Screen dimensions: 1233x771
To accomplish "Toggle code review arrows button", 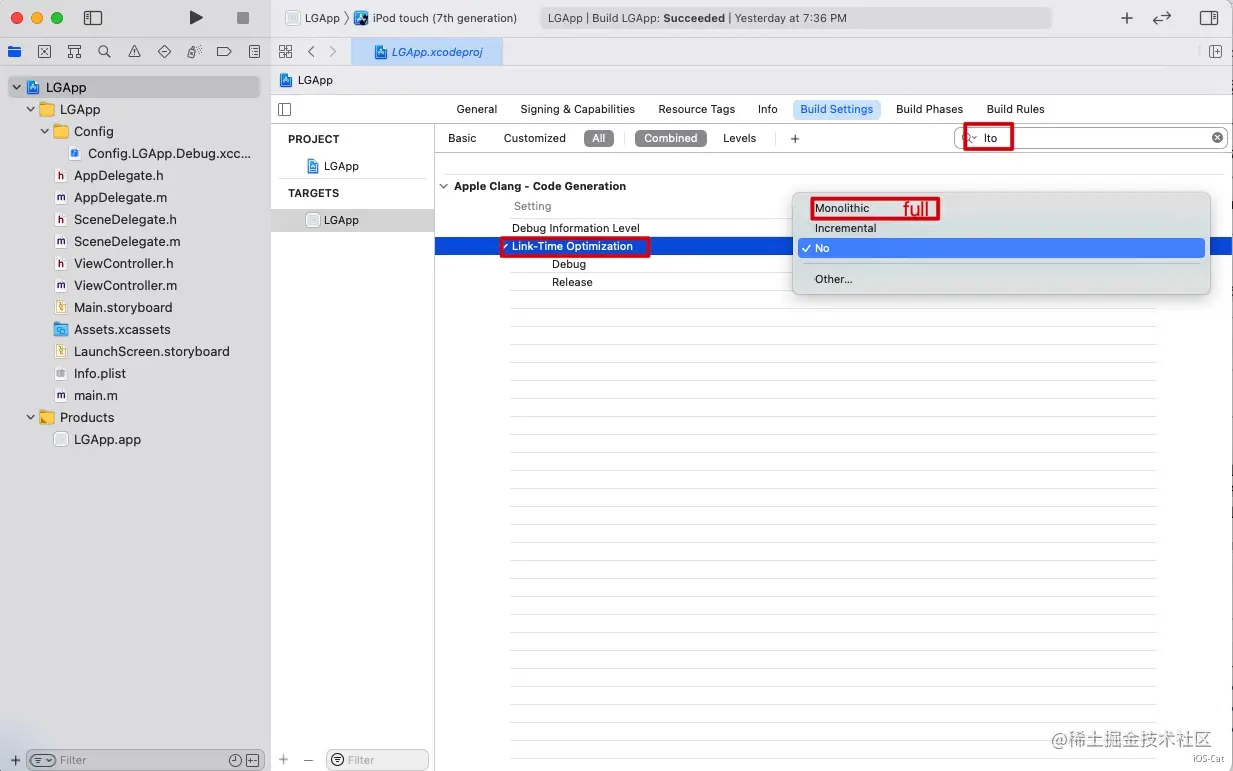I will click(1162, 18).
